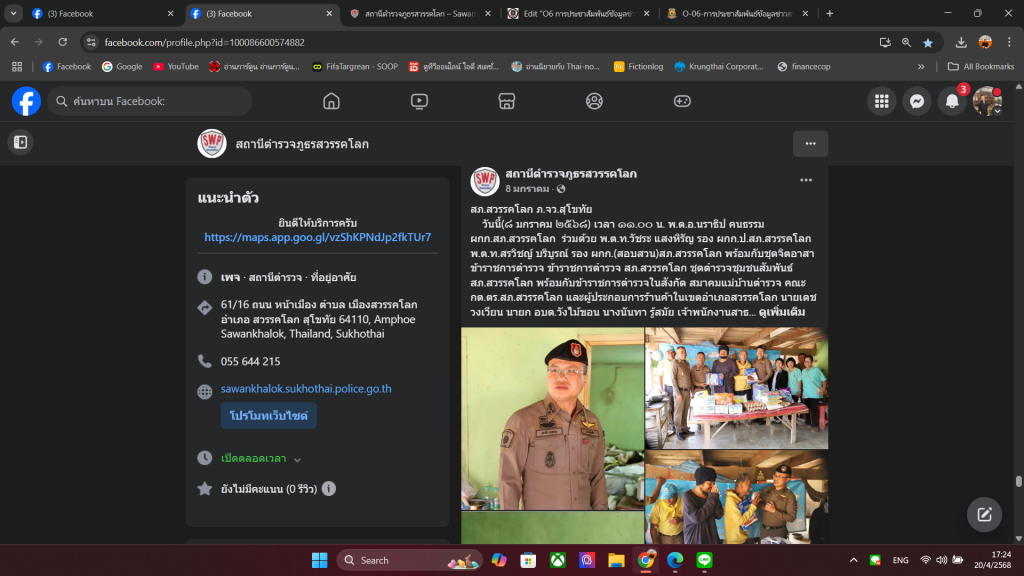Open the Groups icon in navigation
This screenshot has height=576, width=1024.
594,101
